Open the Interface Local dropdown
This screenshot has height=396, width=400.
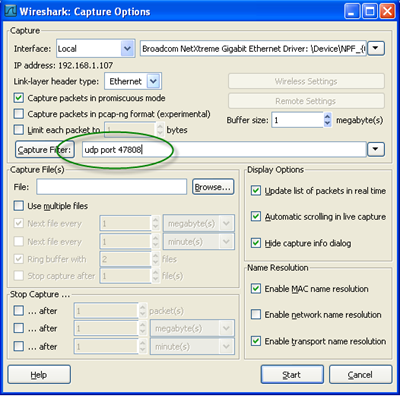(127, 49)
